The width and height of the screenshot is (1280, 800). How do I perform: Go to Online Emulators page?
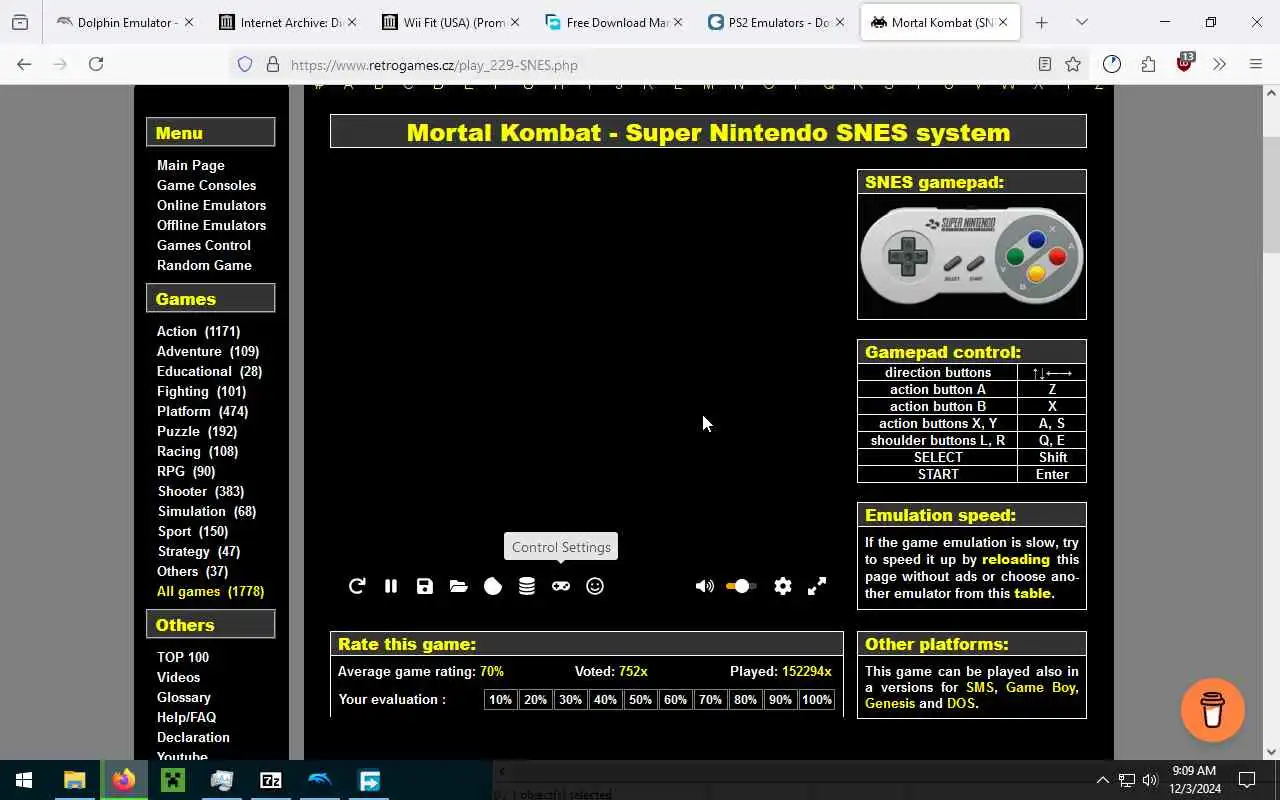(211, 205)
